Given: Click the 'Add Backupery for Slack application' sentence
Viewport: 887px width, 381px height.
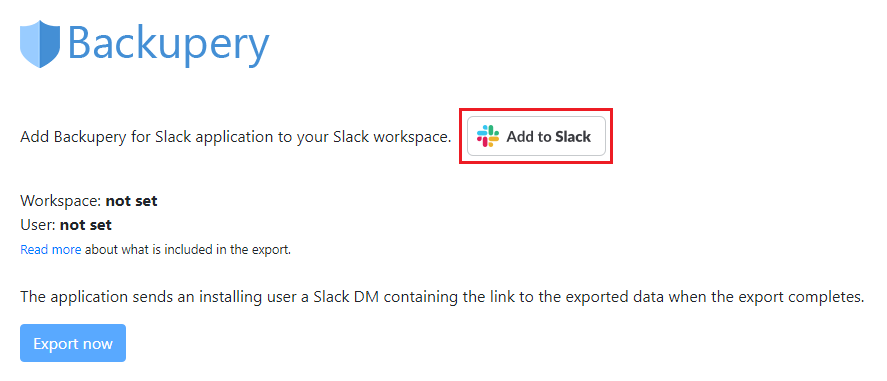Looking at the screenshot, I should point(235,137).
